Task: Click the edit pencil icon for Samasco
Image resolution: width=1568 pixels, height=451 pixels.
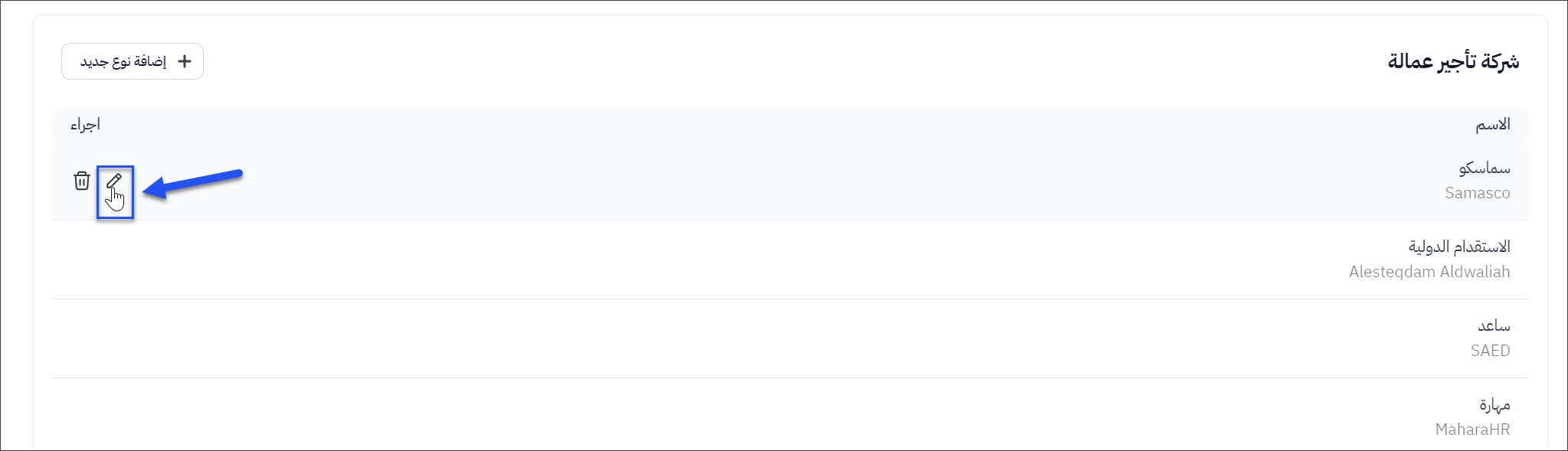Action: 114,180
